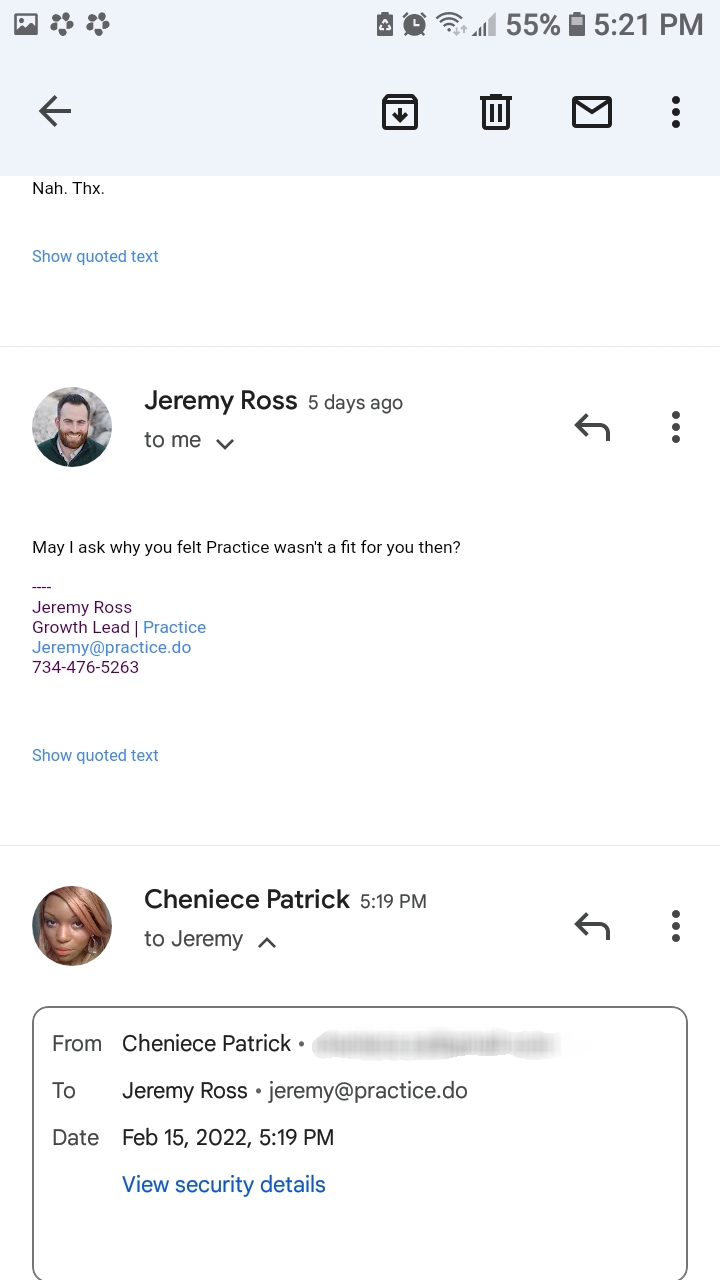Archive this email conversation
Viewport: 720px width, 1280px height.
(400, 111)
